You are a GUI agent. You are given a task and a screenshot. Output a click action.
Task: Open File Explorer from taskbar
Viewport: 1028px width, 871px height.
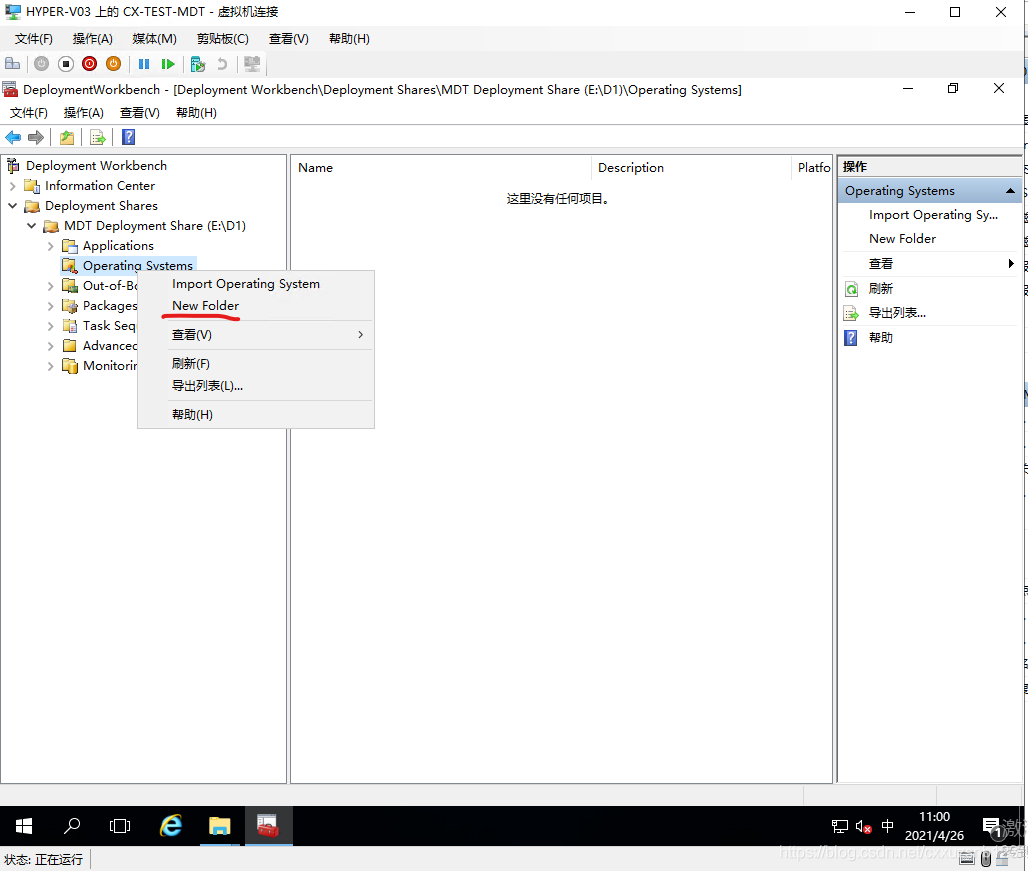point(220,826)
